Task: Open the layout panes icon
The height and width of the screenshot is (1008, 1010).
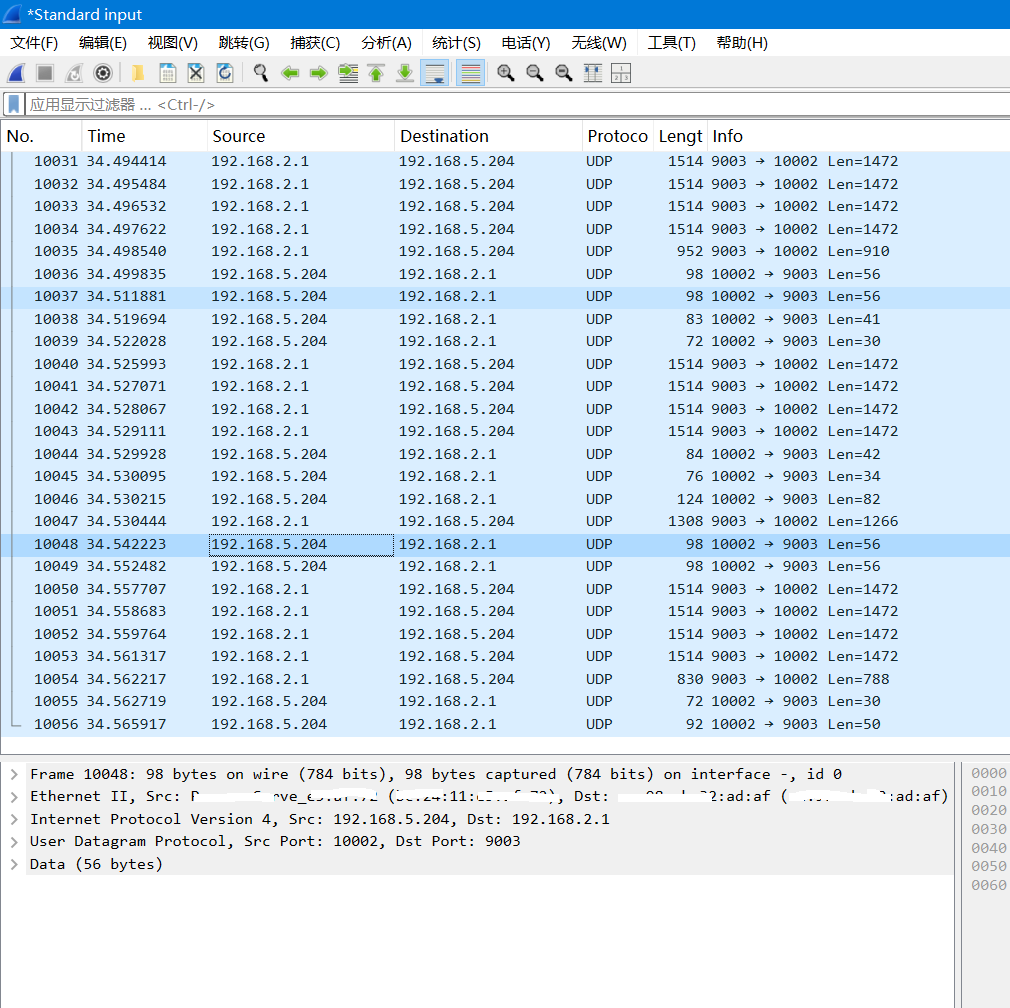Action: tap(621, 73)
